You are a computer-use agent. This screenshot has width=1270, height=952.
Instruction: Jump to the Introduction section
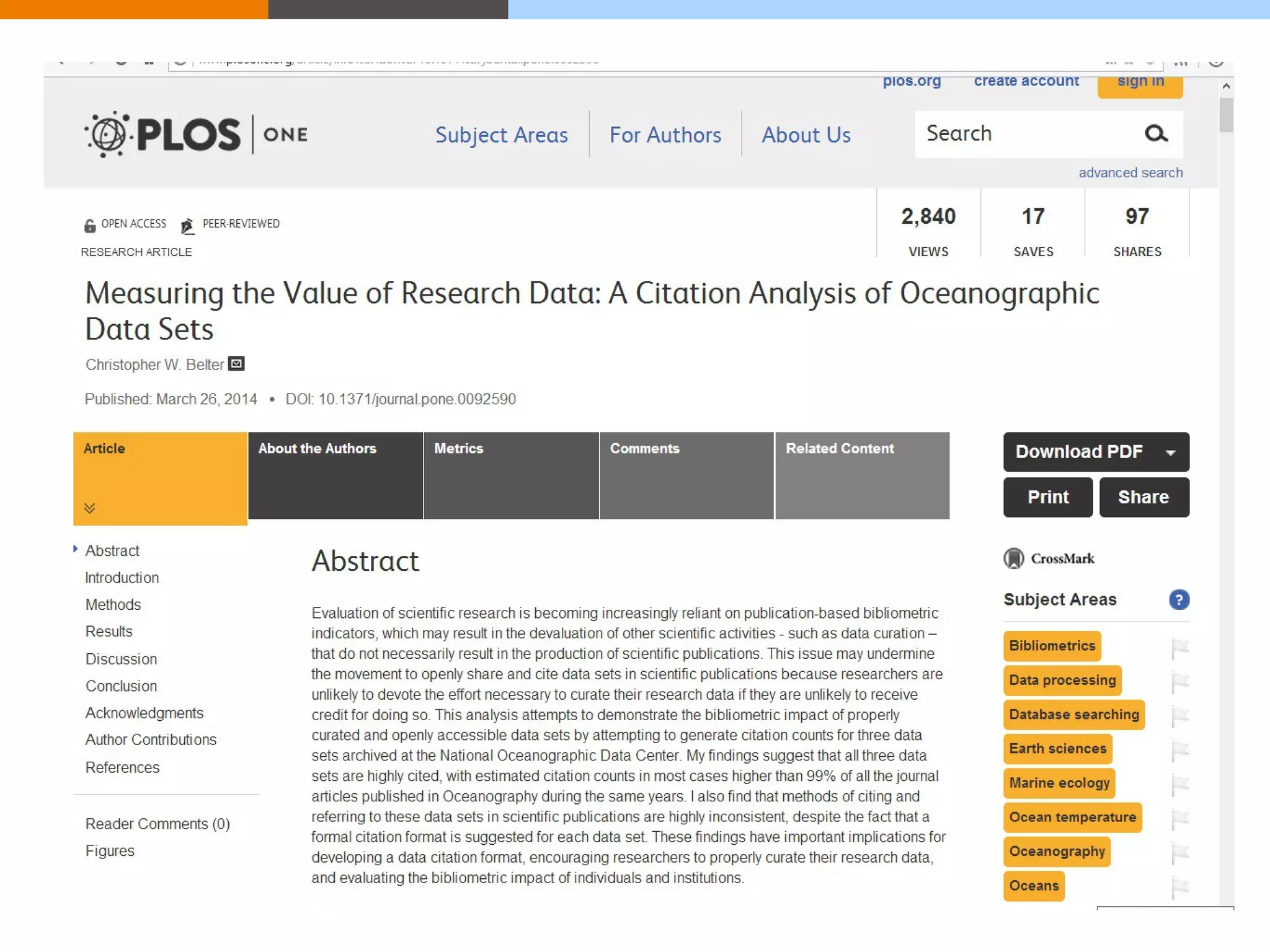click(122, 578)
